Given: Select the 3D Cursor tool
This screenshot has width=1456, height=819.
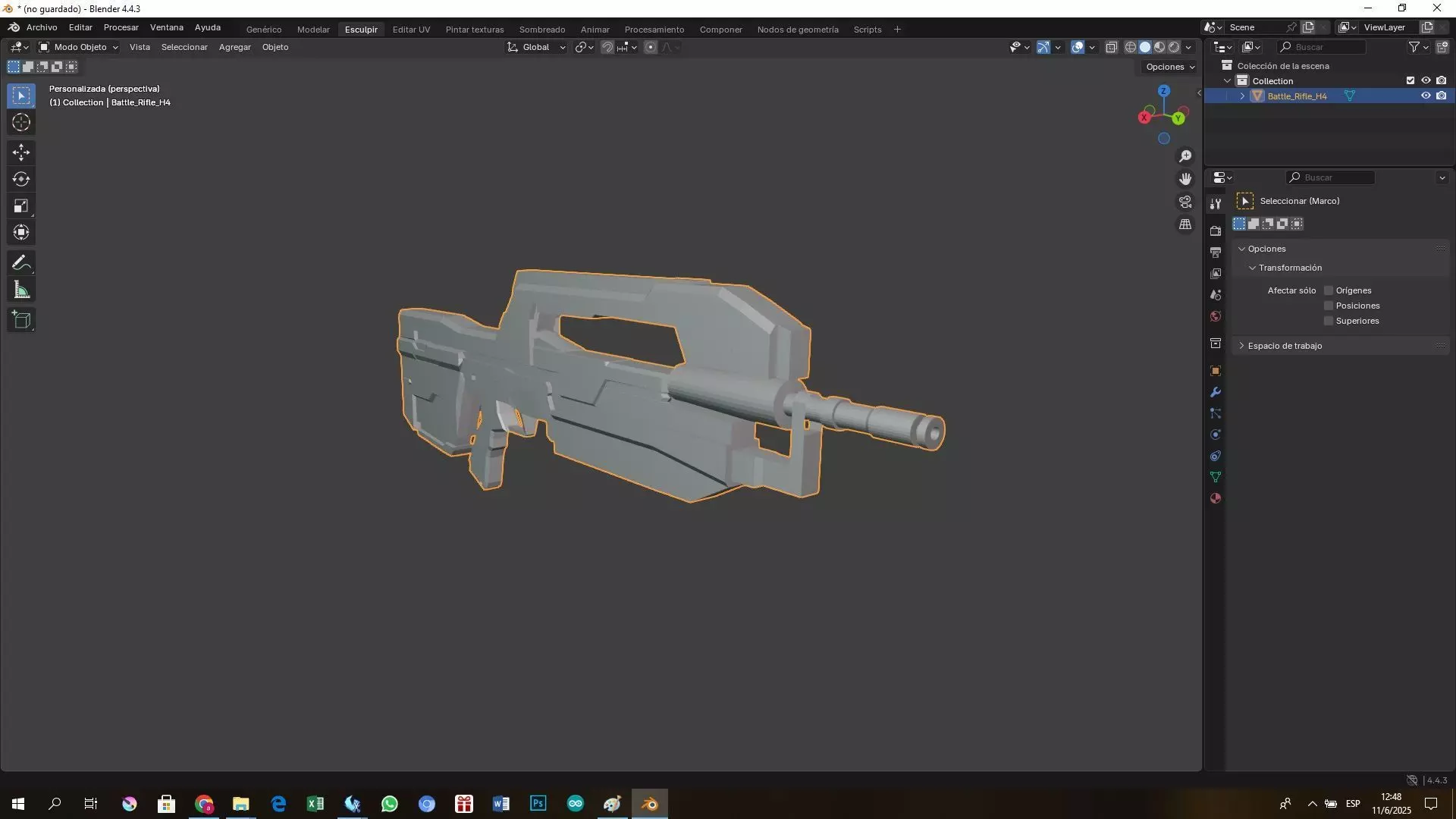Looking at the screenshot, I should click(x=21, y=122).
